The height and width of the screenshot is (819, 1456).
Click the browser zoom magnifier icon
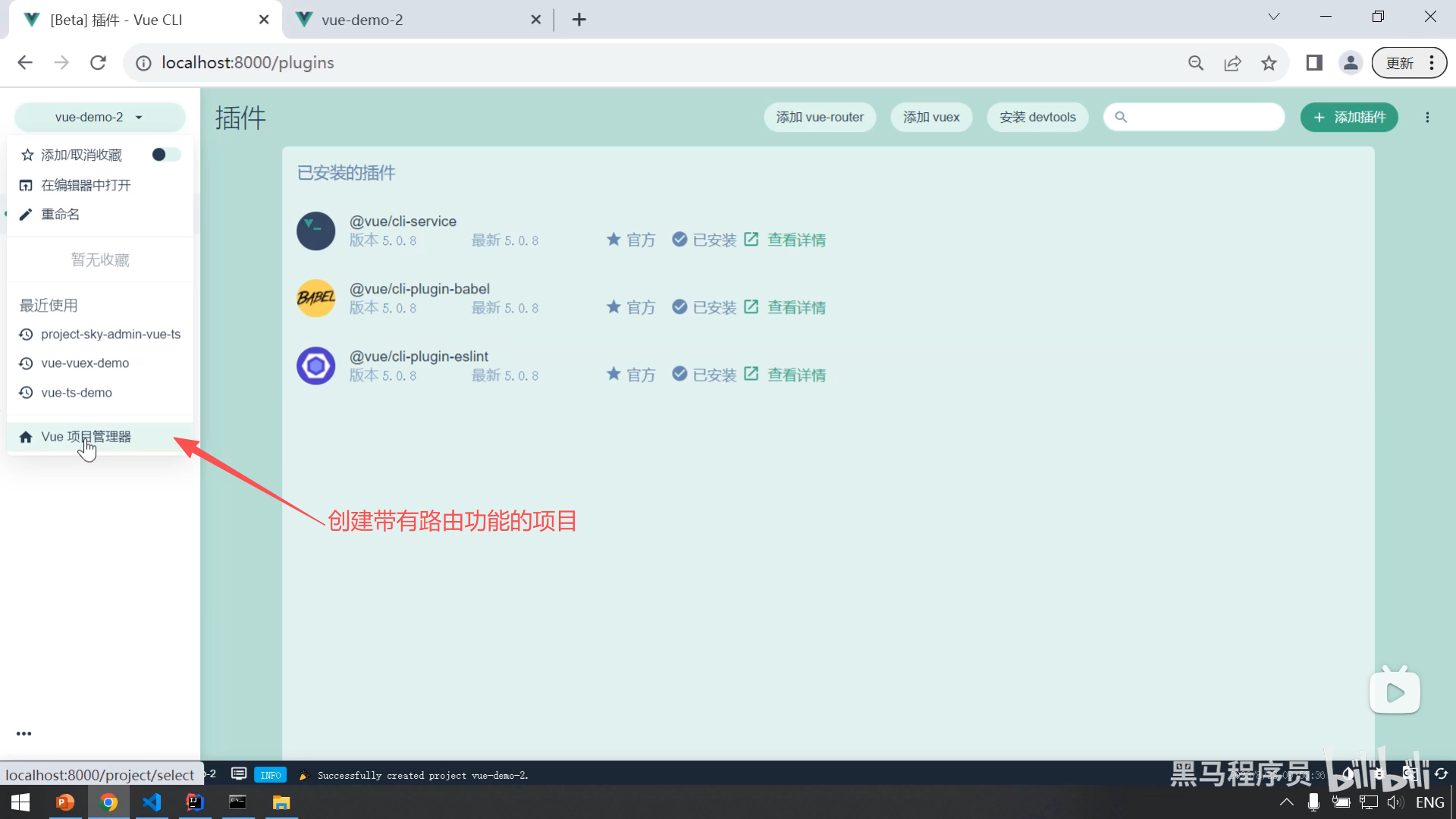coord(1196,63)
